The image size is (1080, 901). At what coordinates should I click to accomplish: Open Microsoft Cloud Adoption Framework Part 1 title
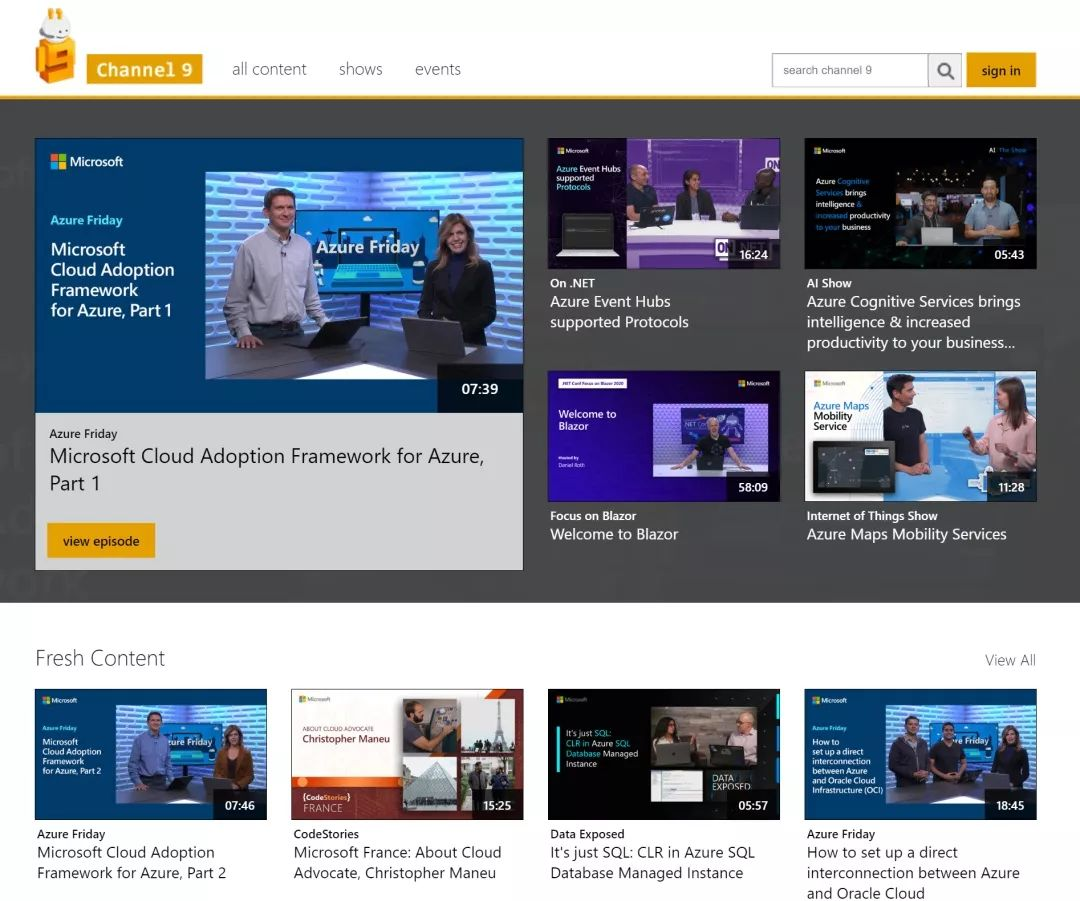267,469
